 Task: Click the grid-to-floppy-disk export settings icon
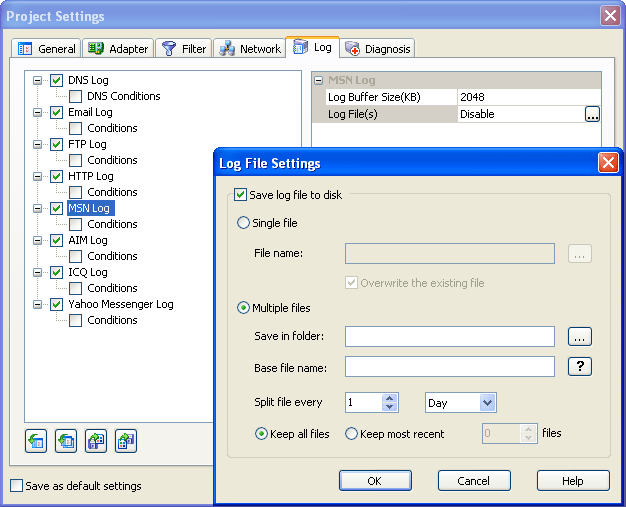(x=126, y=441)
